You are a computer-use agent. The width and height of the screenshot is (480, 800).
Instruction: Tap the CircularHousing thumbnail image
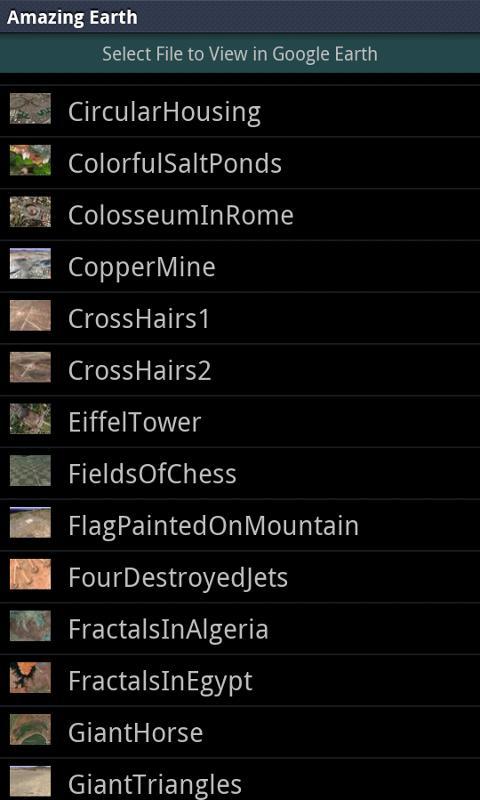(30, 108)
